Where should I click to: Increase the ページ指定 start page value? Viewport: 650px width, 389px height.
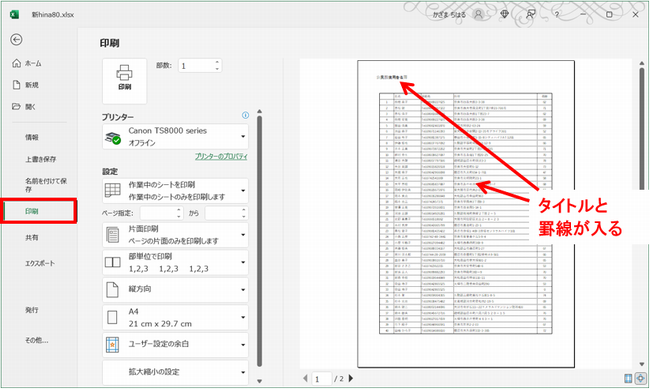[179, 210]
